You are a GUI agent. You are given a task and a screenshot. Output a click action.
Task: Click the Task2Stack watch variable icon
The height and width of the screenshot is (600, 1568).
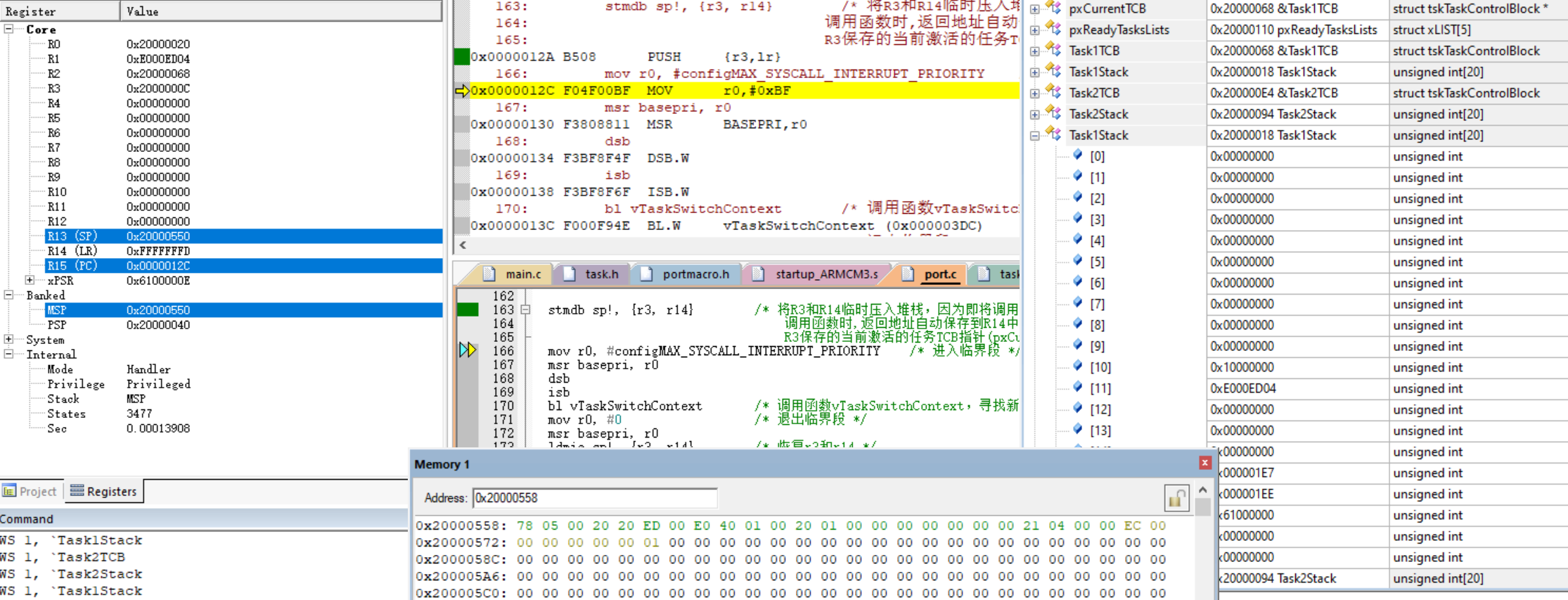point(1053,113)
